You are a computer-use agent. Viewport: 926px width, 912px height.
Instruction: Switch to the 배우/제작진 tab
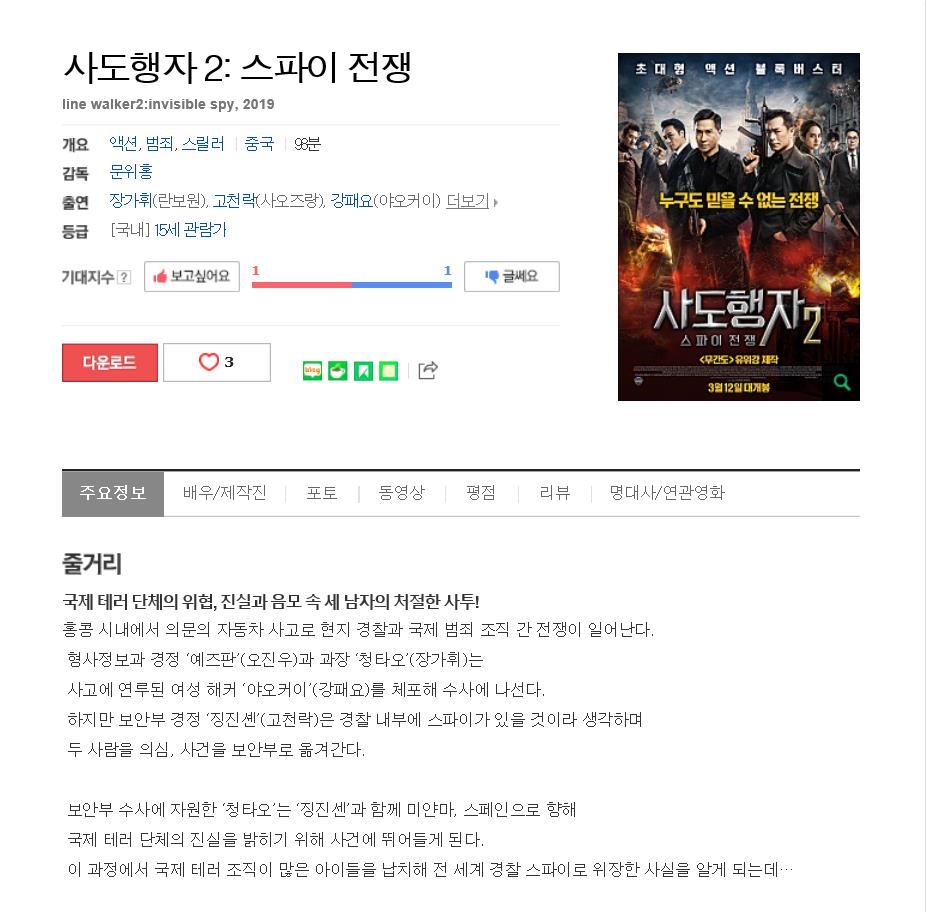(x=224, y=493)
